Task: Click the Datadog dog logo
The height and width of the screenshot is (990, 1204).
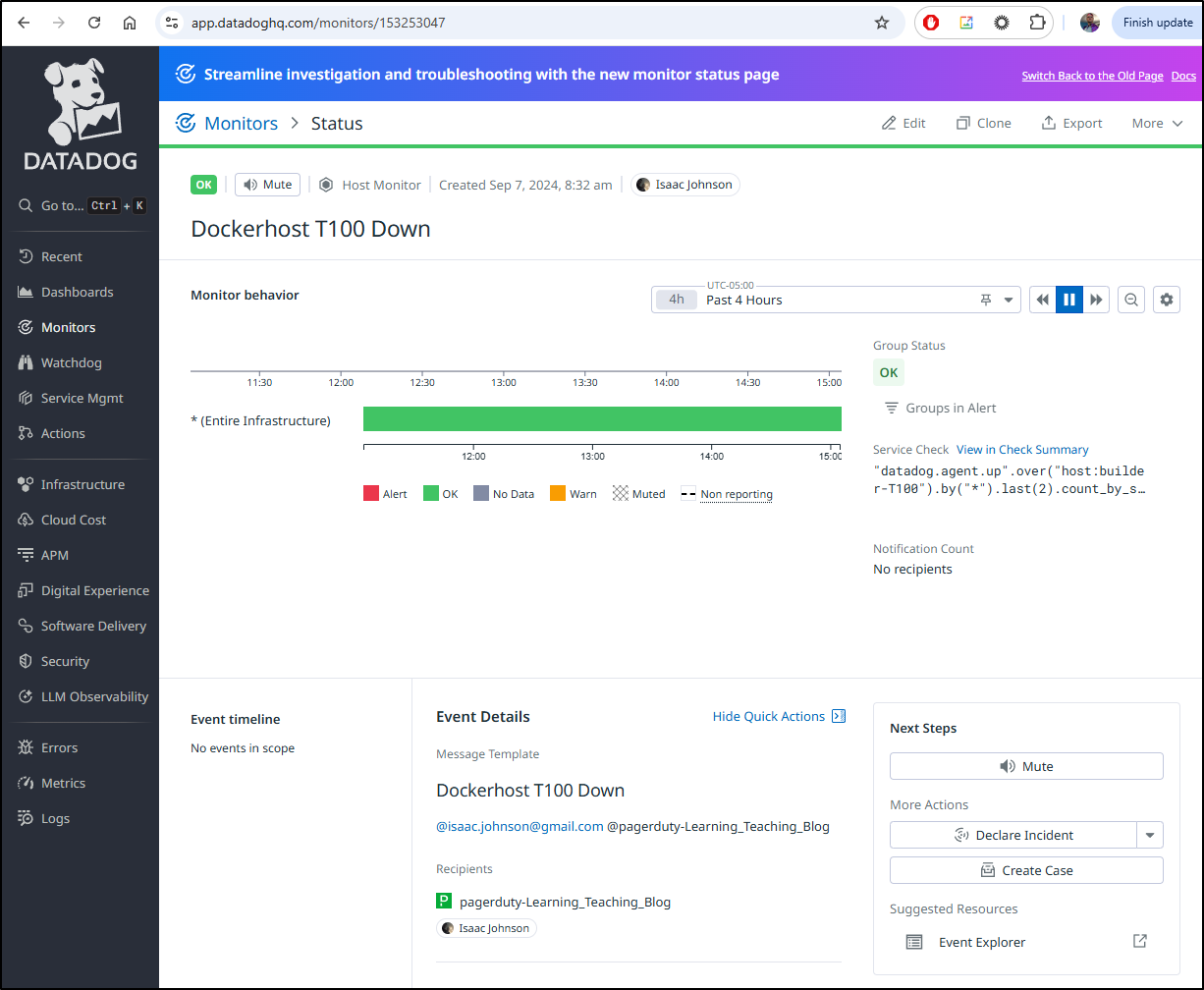Action: coord(81,113)
